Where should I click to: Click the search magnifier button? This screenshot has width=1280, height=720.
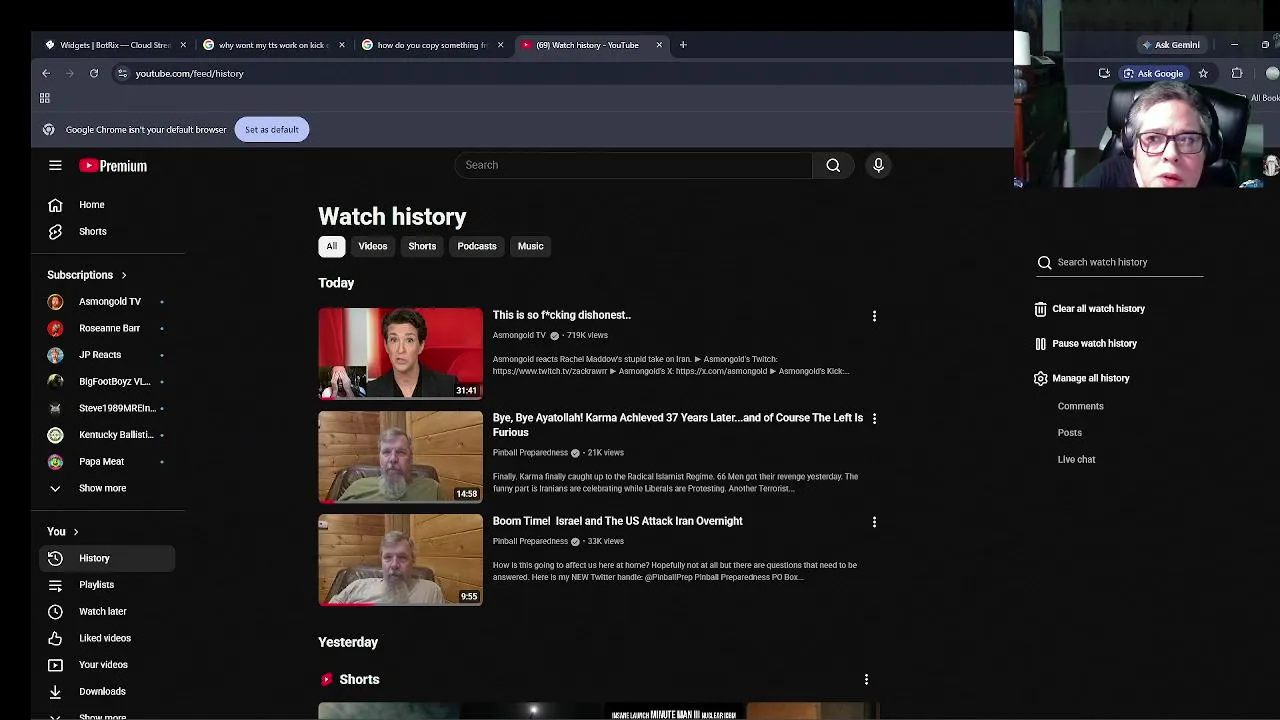pos(833,165)
